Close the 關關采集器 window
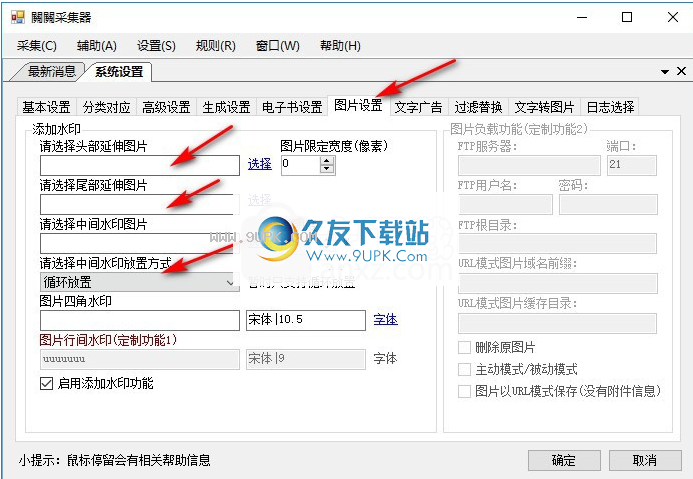 click(673, 17)
